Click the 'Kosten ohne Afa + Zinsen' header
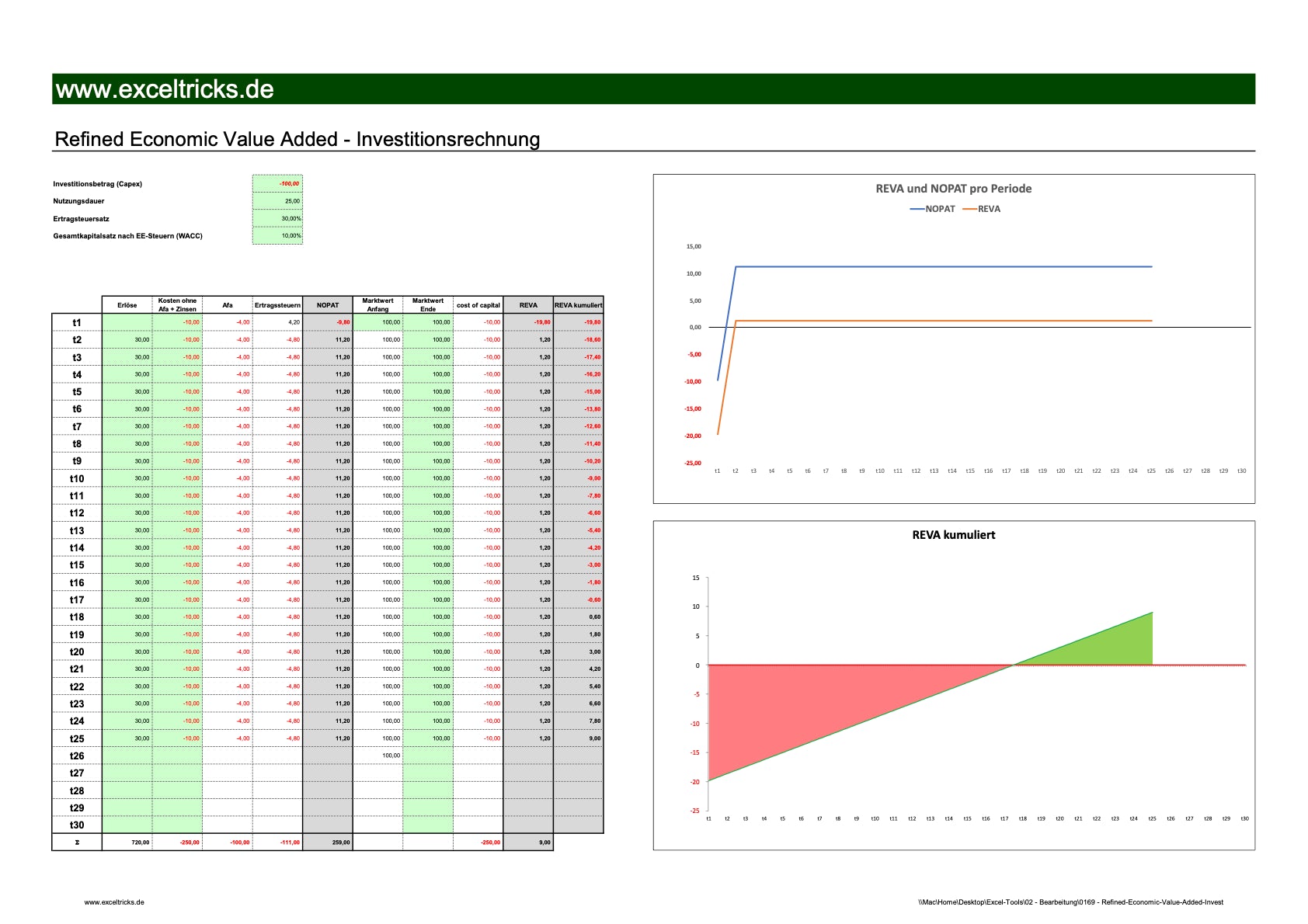 (x=177, y=305)
